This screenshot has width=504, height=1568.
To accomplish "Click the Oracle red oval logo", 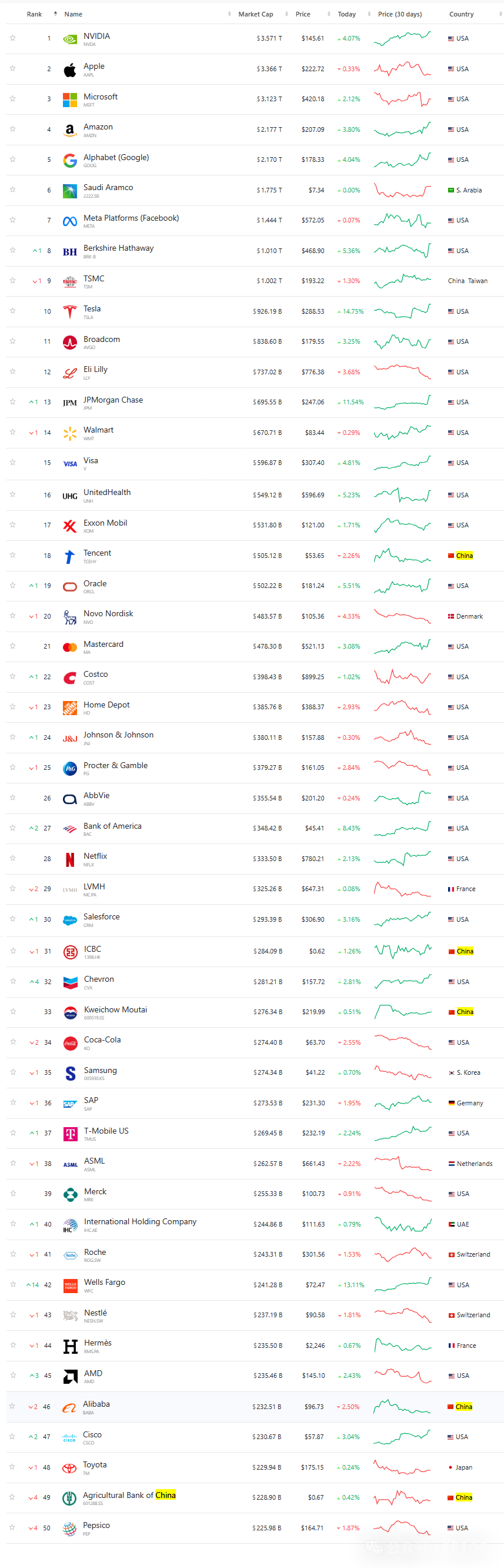I will pos(70,587).
